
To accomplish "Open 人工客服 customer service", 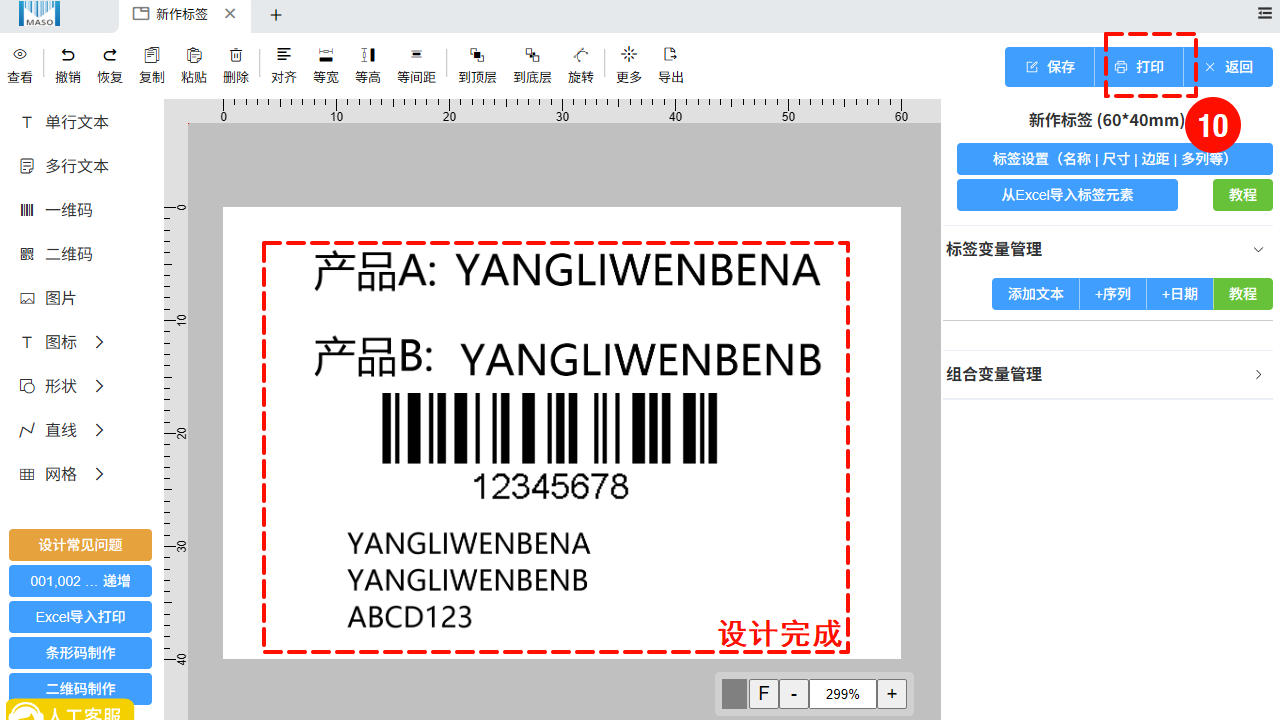I will (71, 712).
